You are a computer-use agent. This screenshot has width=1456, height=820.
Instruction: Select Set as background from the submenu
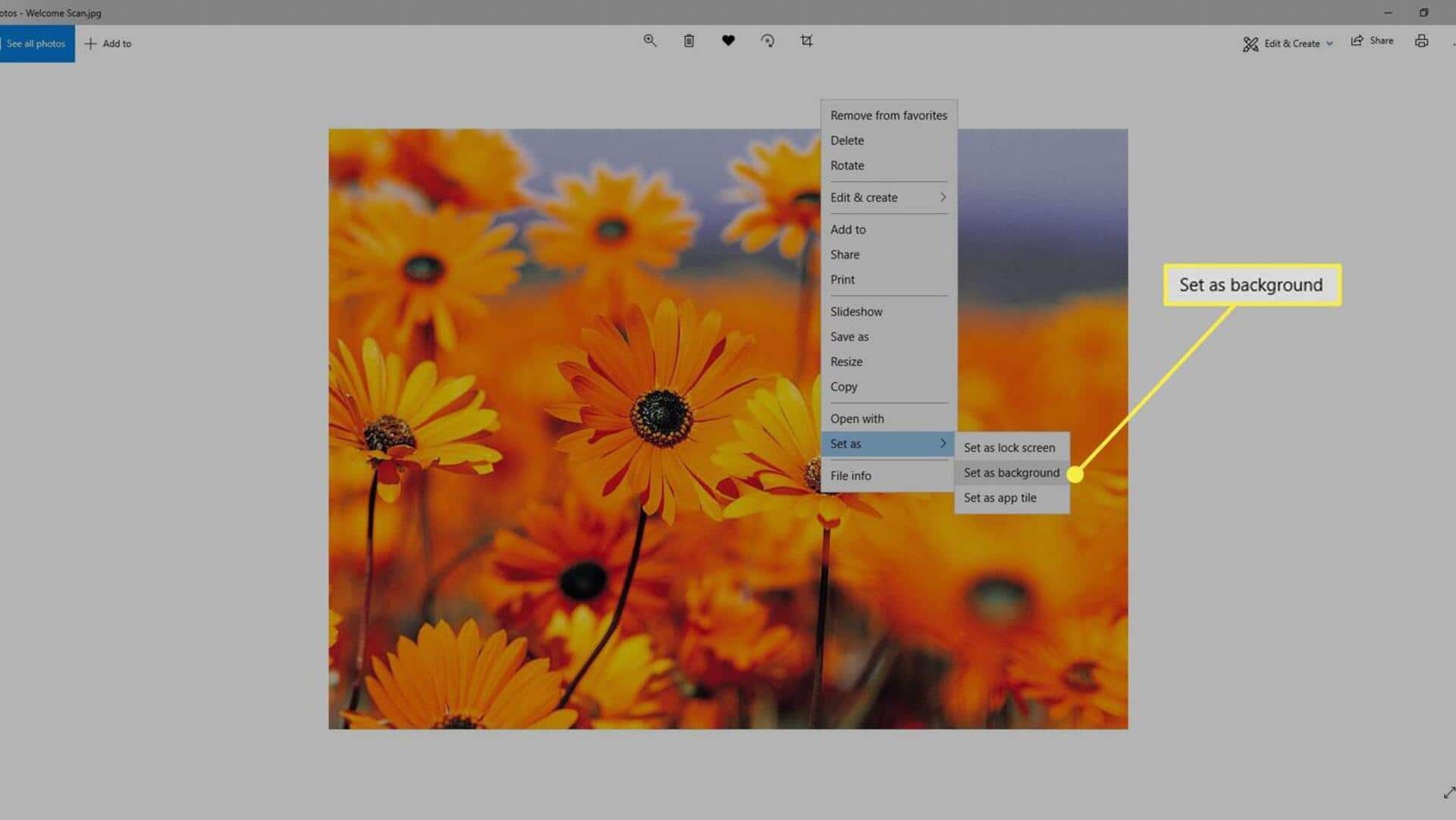coord(1011,473)
